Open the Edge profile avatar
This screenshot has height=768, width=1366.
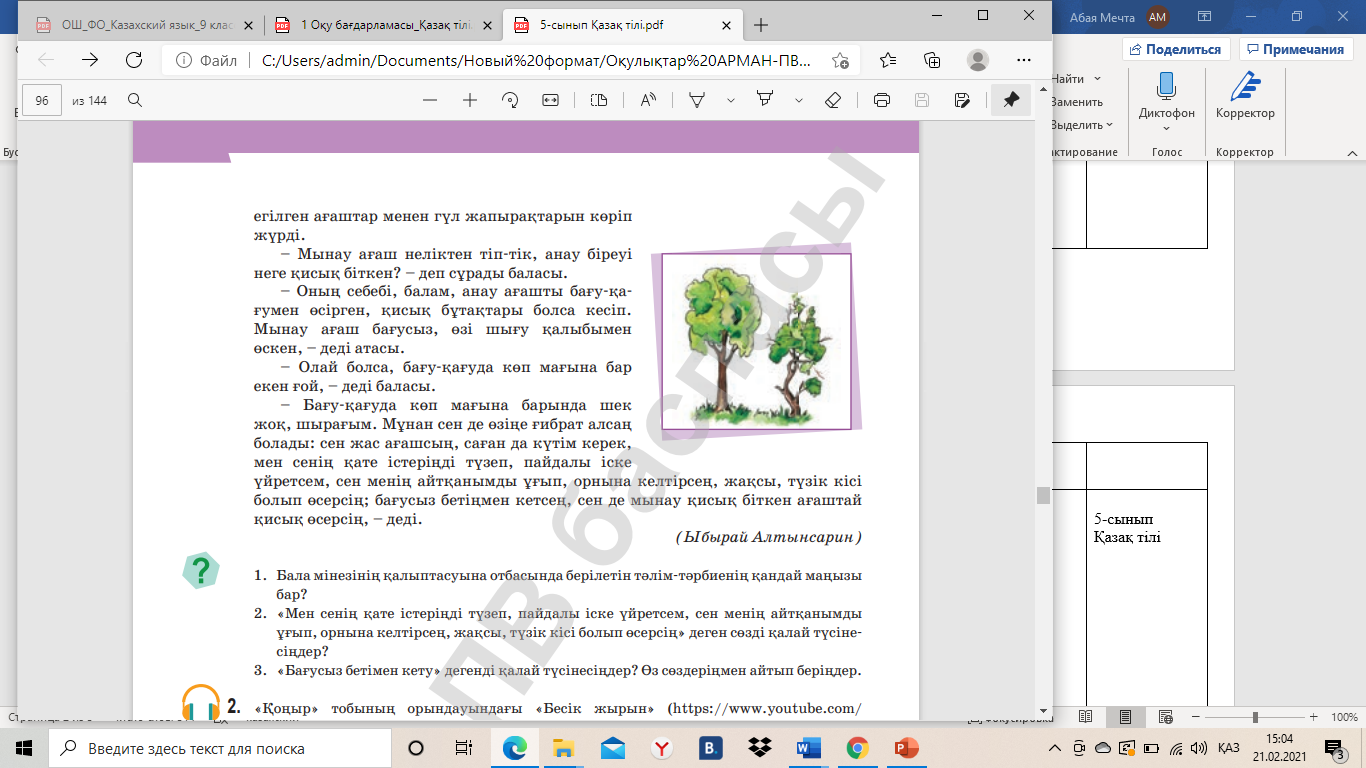[978, 60]
